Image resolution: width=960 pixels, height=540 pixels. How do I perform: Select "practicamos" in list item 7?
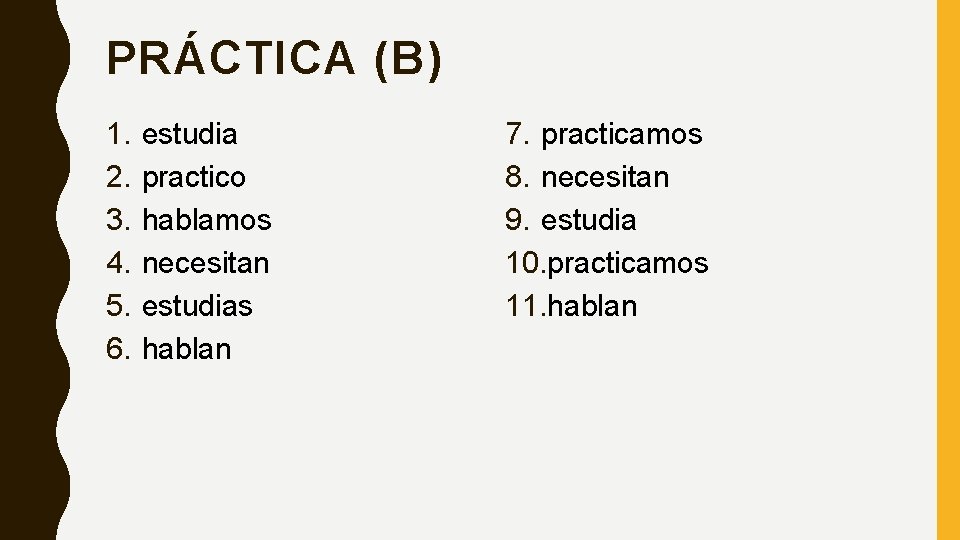click(621, 134)
